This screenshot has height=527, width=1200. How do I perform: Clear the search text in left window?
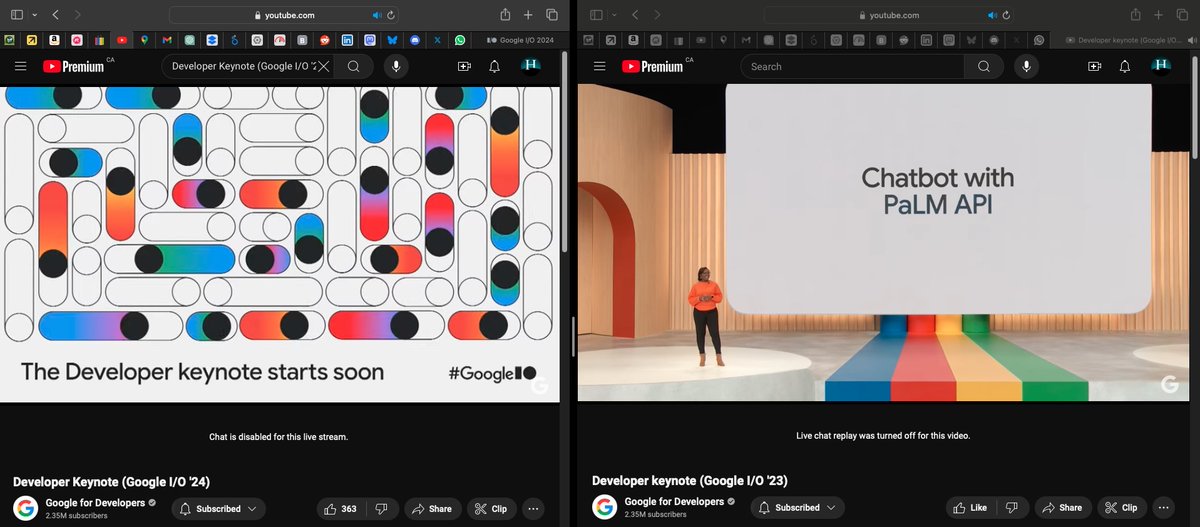pyautogui.click(x=323, y=66)
